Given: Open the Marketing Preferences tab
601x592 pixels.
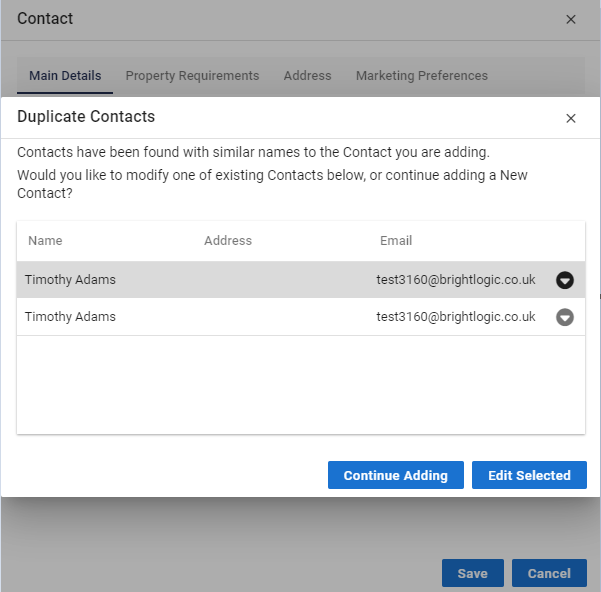Looking at the screenshot, I should point(422,75).
